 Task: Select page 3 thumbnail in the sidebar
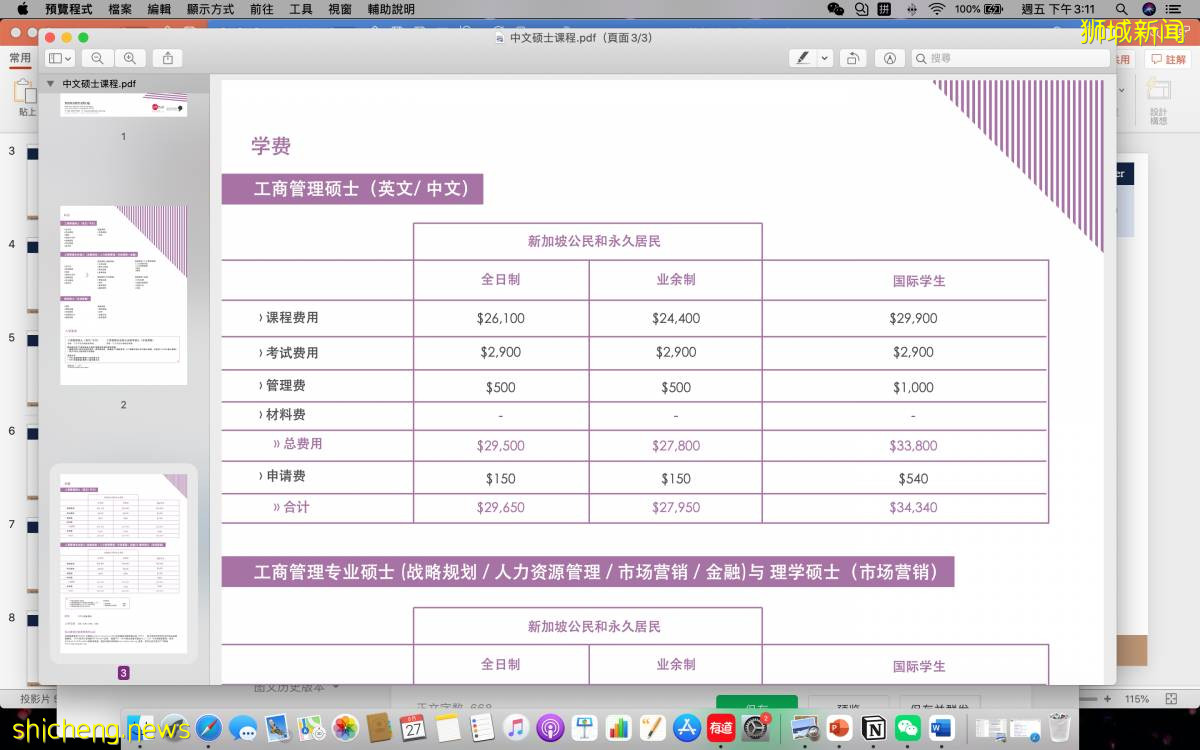pyautogui.click(x=123, y=563)
